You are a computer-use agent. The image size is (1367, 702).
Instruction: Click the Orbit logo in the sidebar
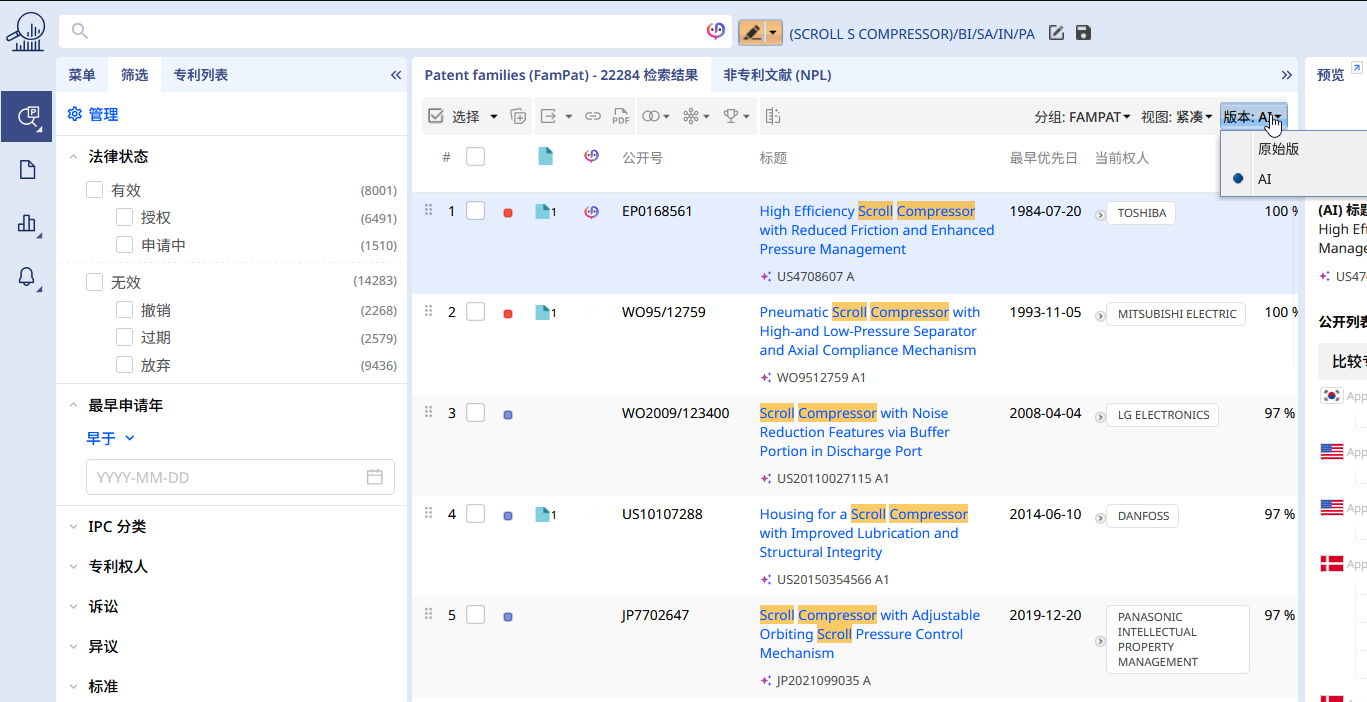[26, 31]
